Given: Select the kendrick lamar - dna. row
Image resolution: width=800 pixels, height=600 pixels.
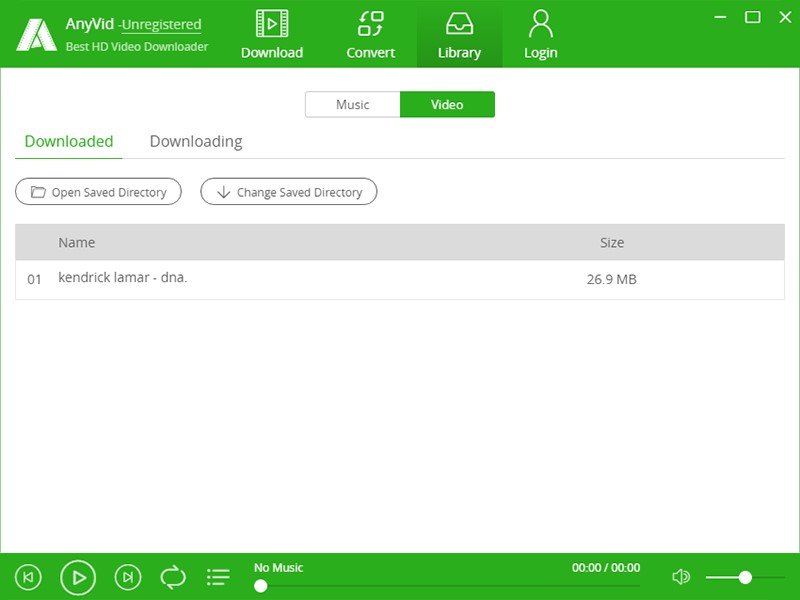Looking at the screenshot, I should tap(400, 280).
